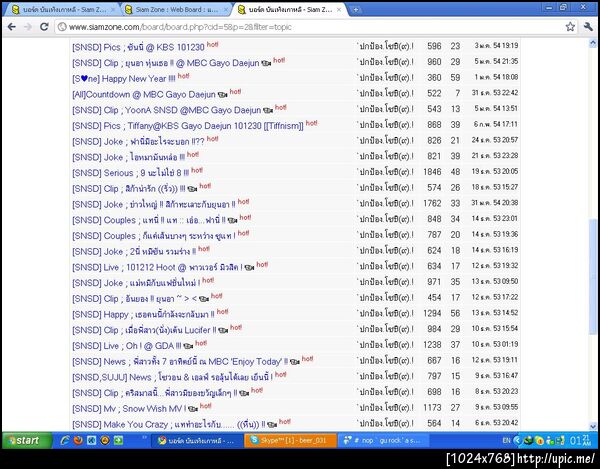Open [SNSD] Live ; Oh ! @ GDA topic

pyautogui.click(x=126, y=346)
